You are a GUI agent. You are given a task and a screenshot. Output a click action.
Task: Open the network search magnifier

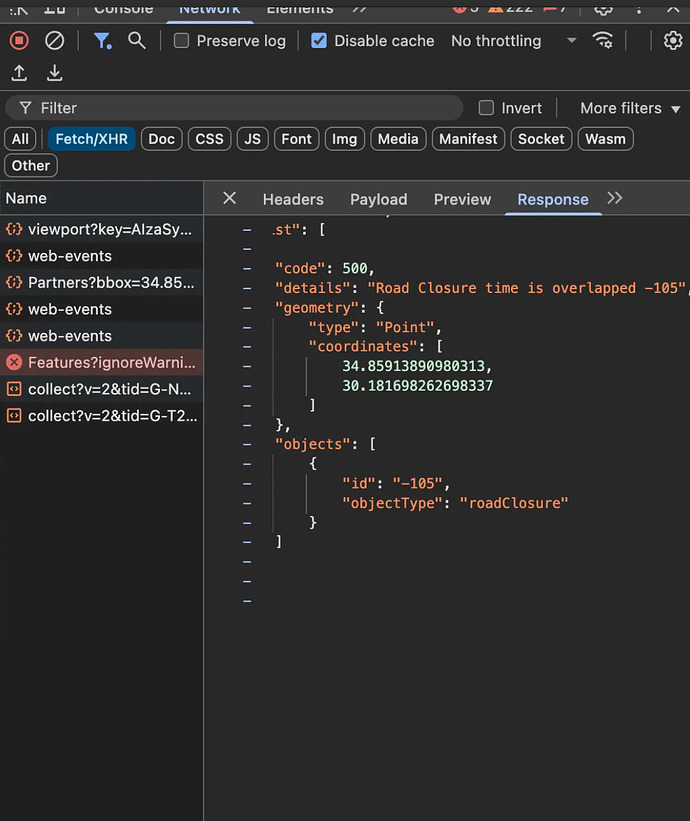137,40
